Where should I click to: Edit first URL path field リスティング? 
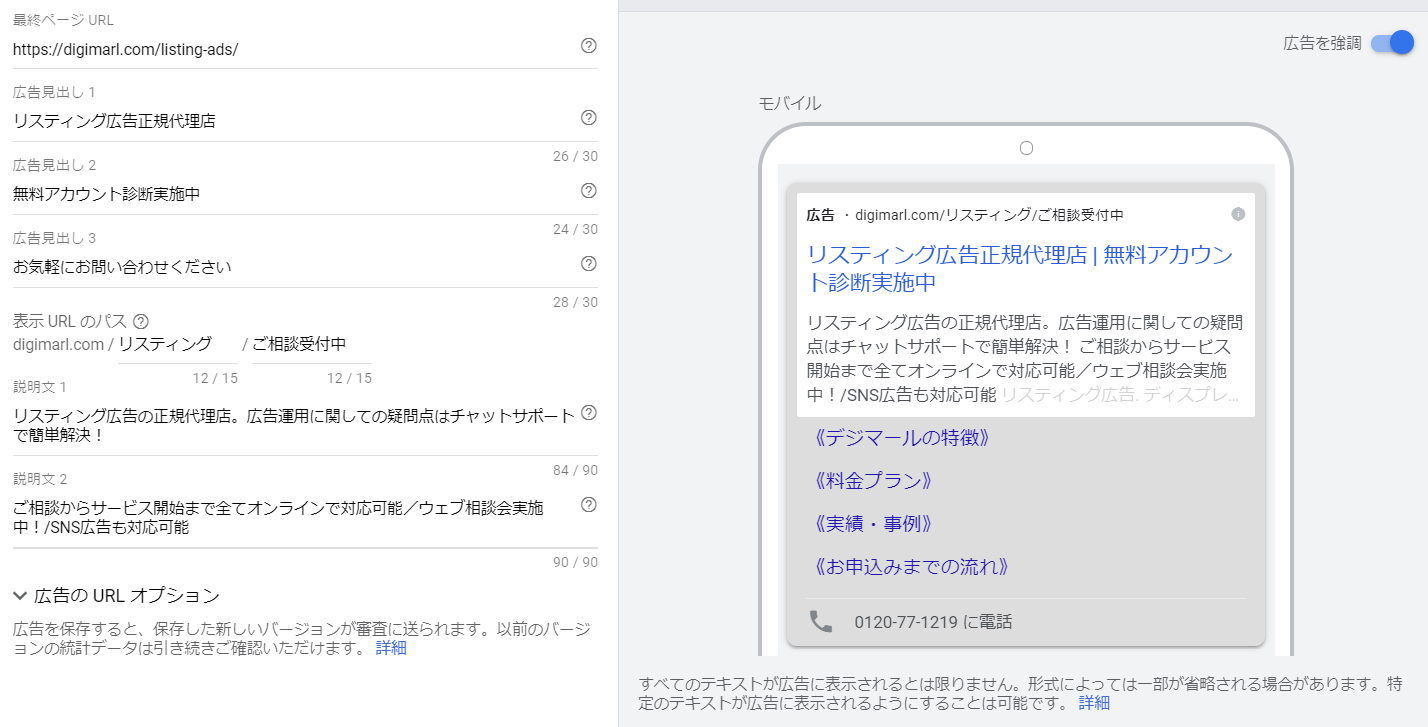177,344
